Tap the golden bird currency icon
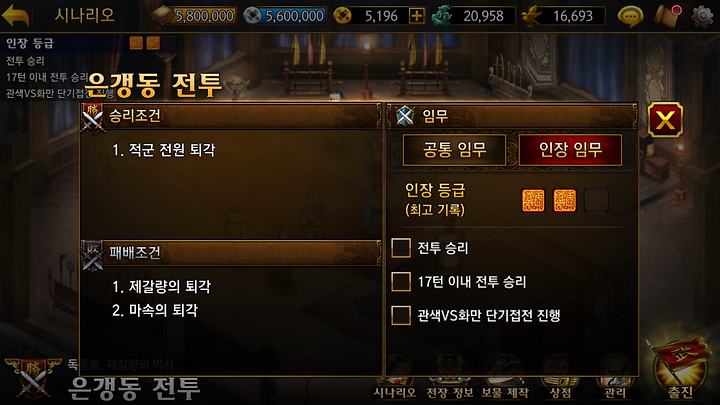 533,16
